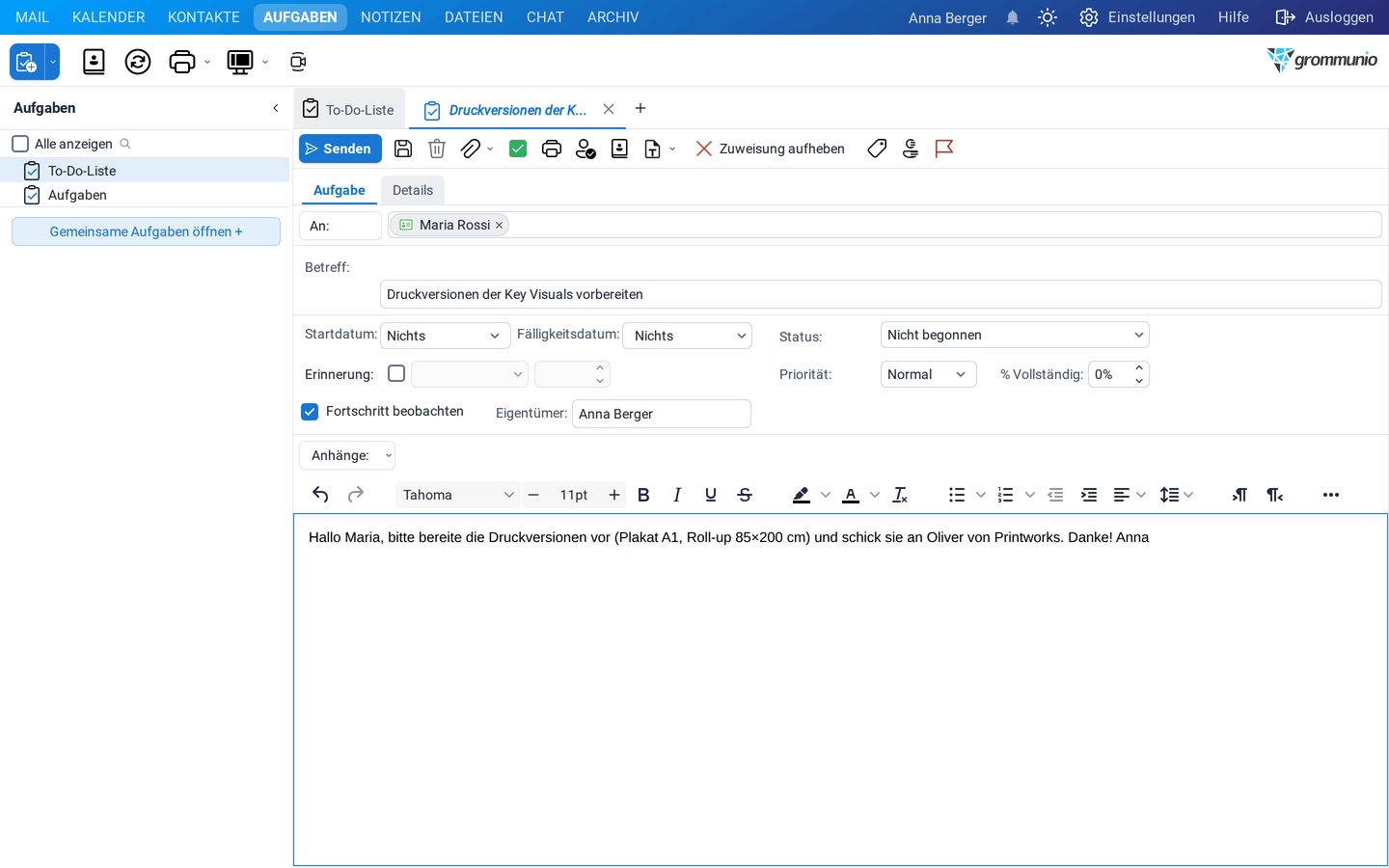Viewport: 1389px width, 868px height.
Task: Open the Tahoma font dropdown
Action: coord(458,495)
